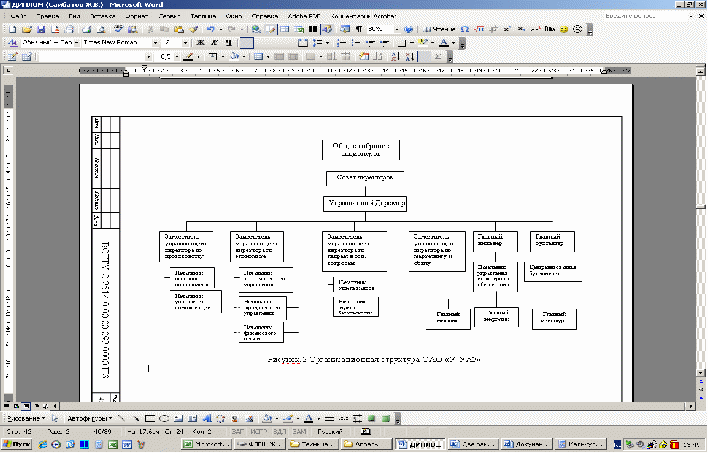Insert WordArt from drawing toolbar
Viewport: 708px width, 453px height.
[x=207, y=419]
